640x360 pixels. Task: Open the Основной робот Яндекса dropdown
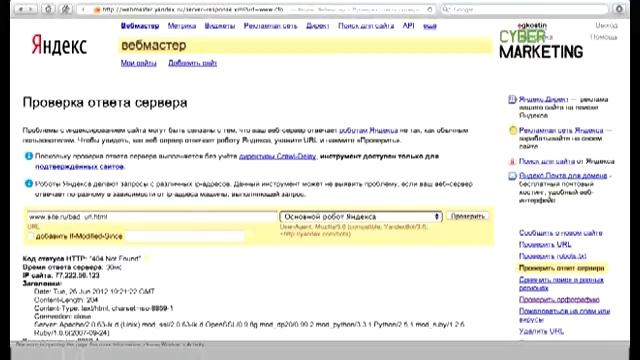(x=361, y=216)
